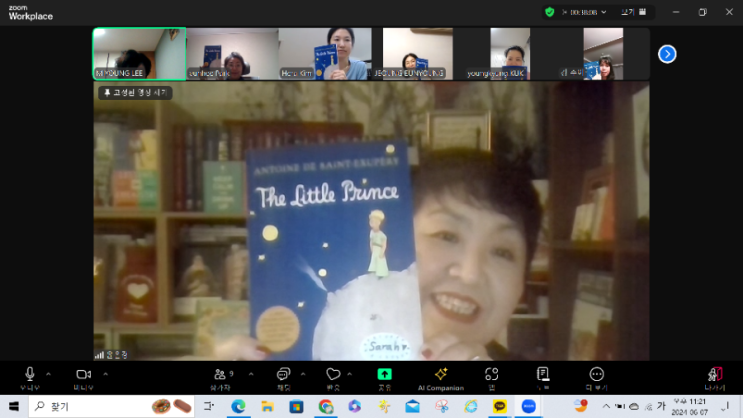Expand options arrow beside Chat
This screenshot has height=418, width=743.
pos(303,374)
